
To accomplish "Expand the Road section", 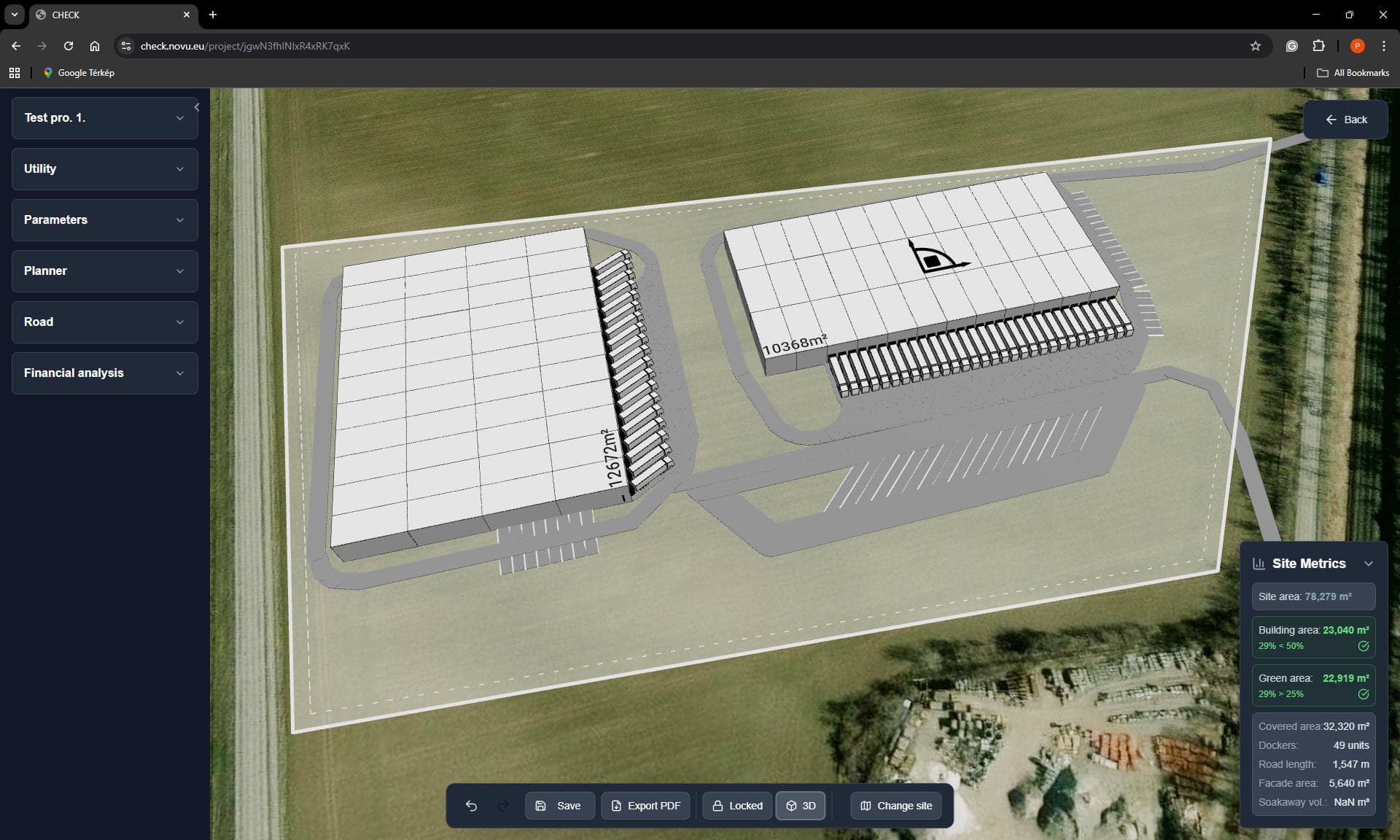I will click(105, 322).
